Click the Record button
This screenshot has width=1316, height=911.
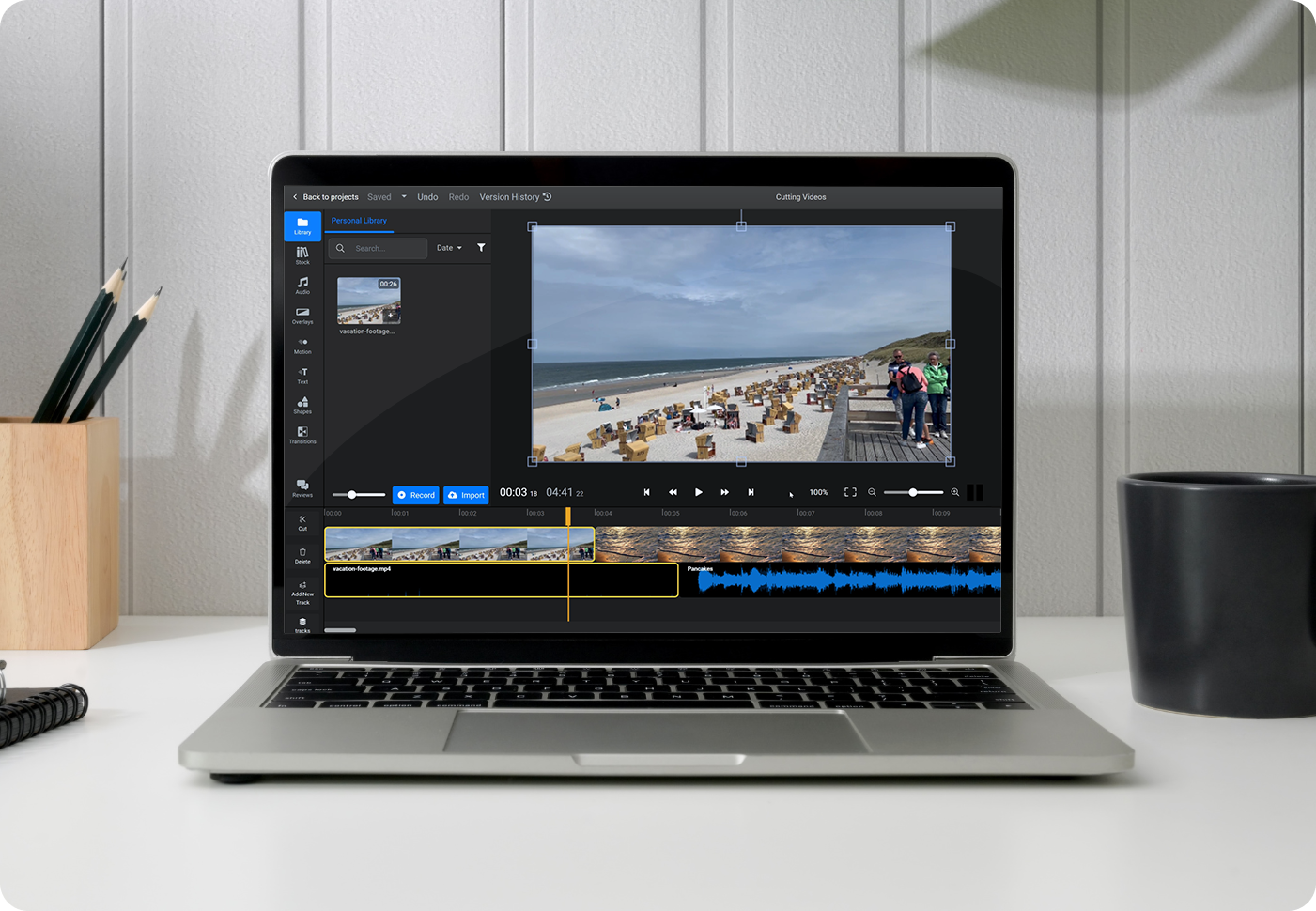(x=415, y=495)
